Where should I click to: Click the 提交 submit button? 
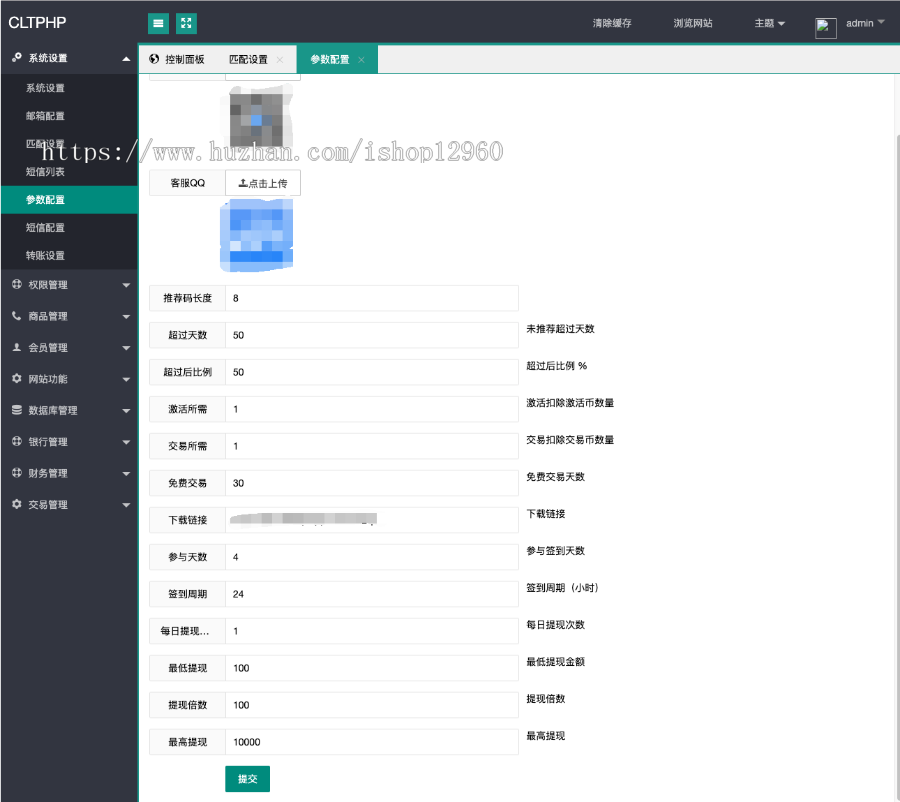coord(247,779)
